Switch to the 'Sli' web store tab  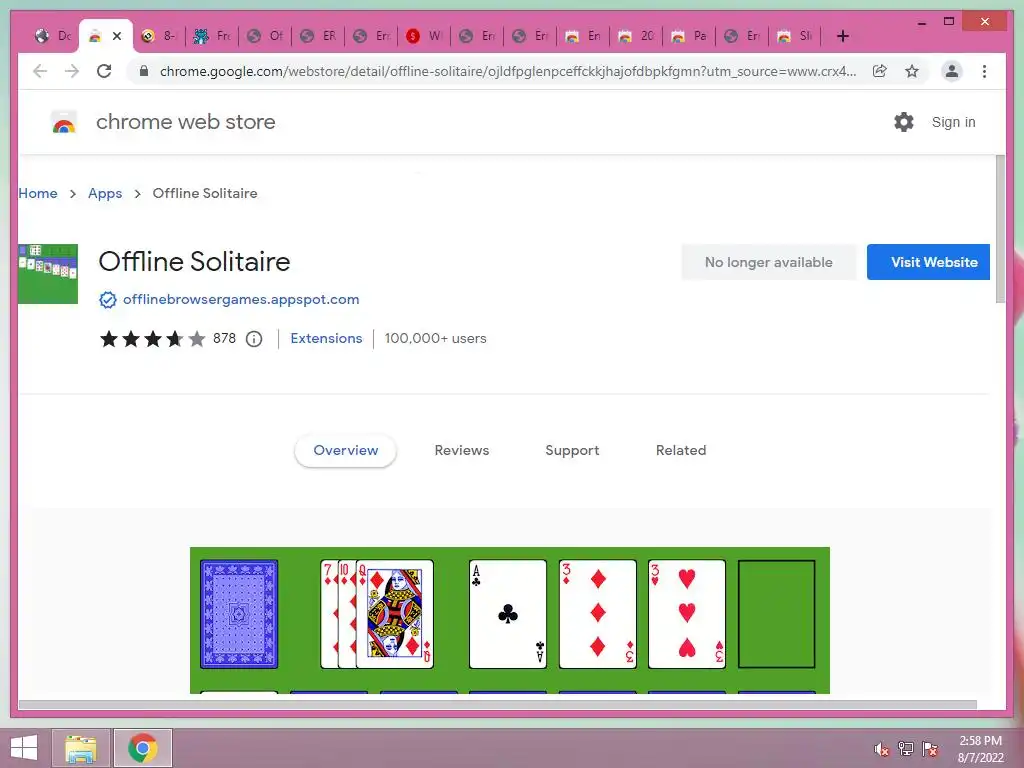tap(795, 36)
